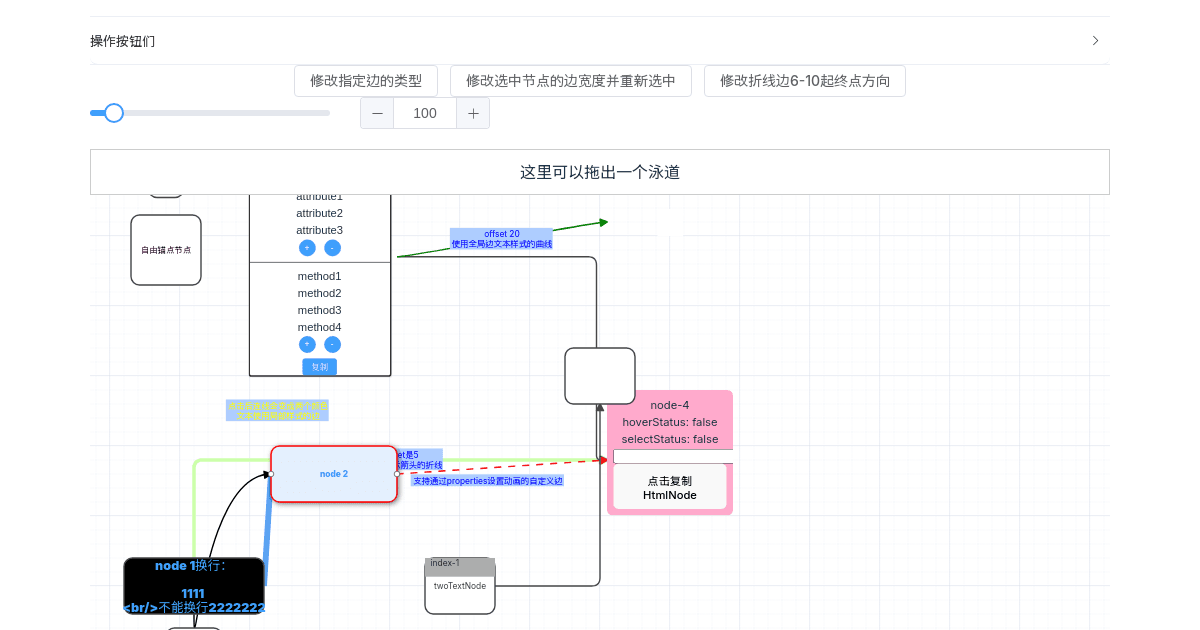
Task: Select method2 row in class node
Action: tap(320, 293)
